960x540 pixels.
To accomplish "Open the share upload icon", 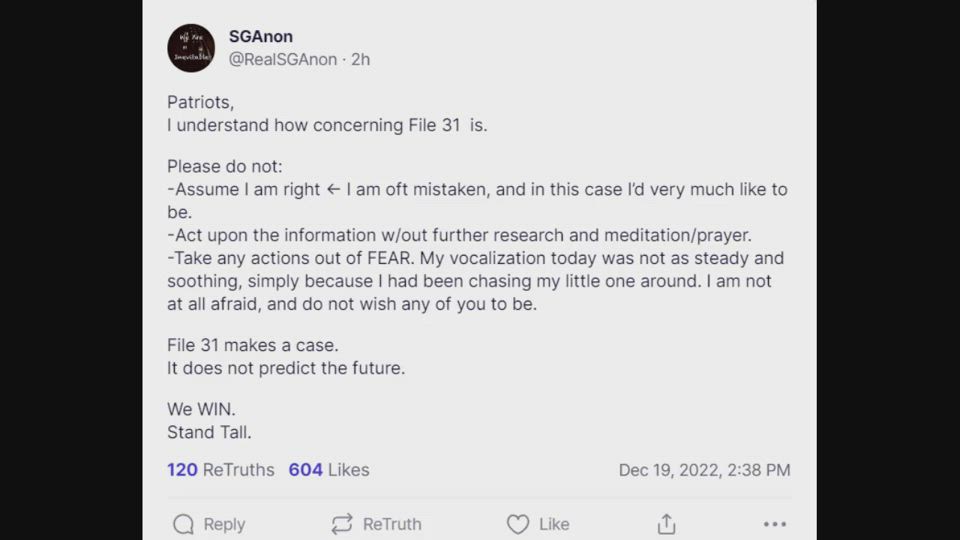I will (667, 524).
